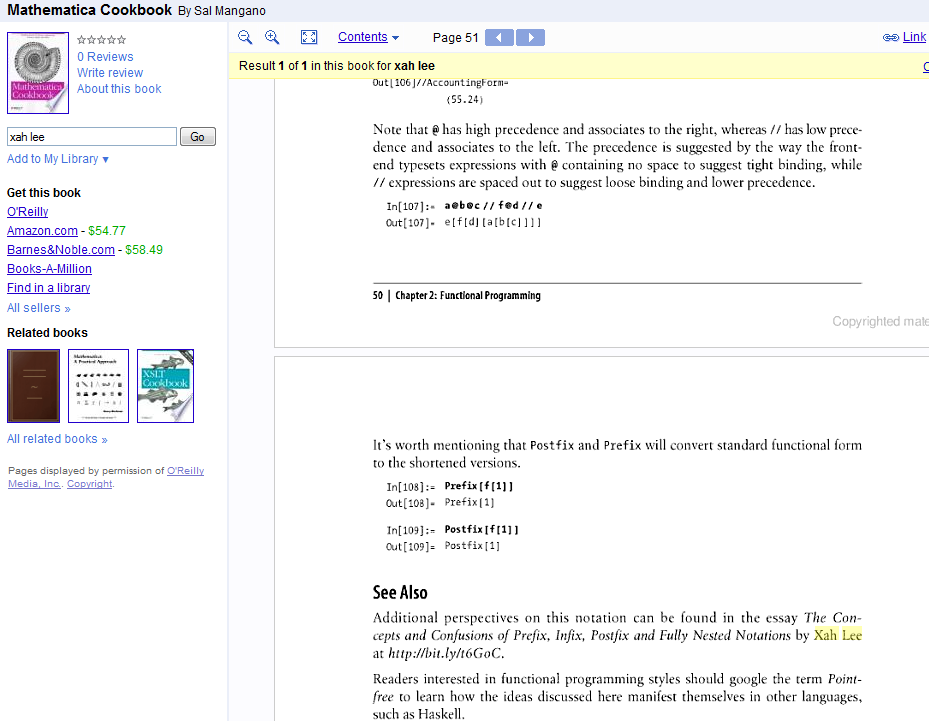Screen dimensions: 929x721
Task: Go to previous page arrow button
Action: pos(499,38)
